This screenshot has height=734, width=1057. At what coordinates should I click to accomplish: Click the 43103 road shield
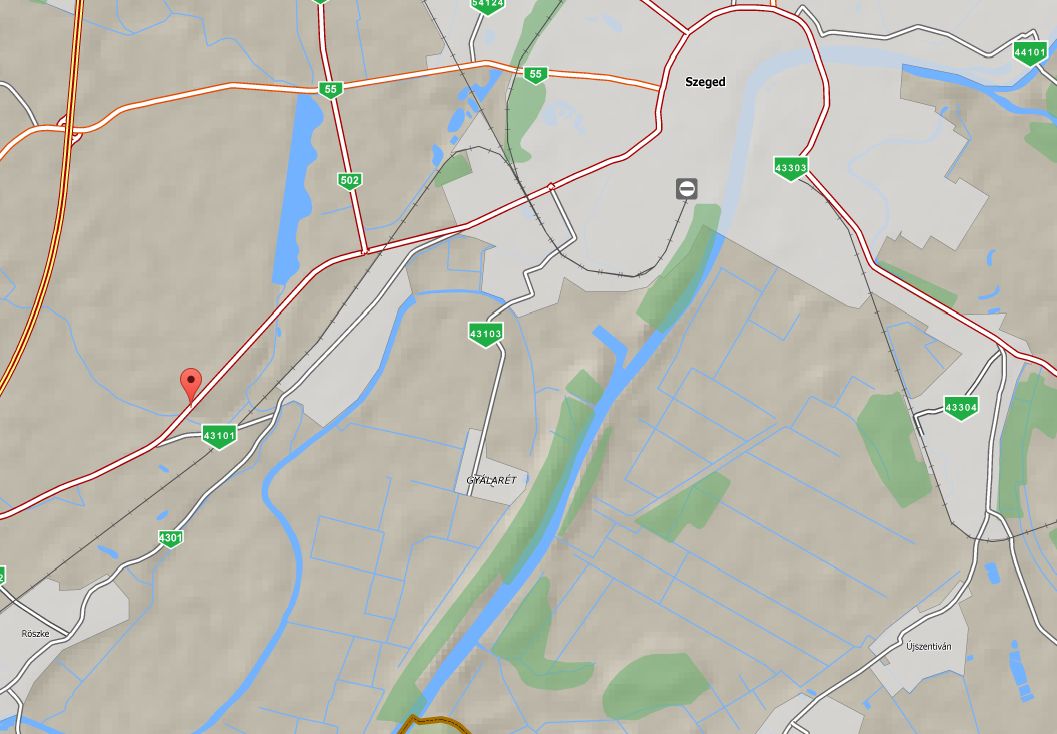[x=485, y=334]
